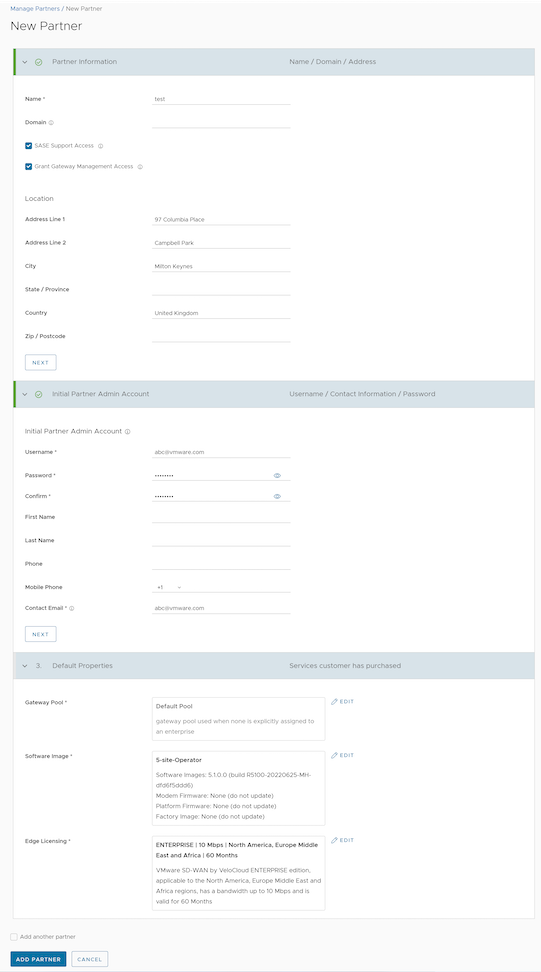
Task: Open Mobile Phone country code dropdown
Action: [169, 587]
